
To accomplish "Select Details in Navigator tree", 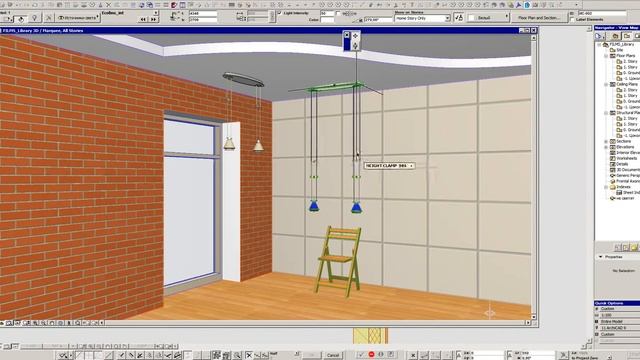I will pyautogui.click(x=622, y=164).
